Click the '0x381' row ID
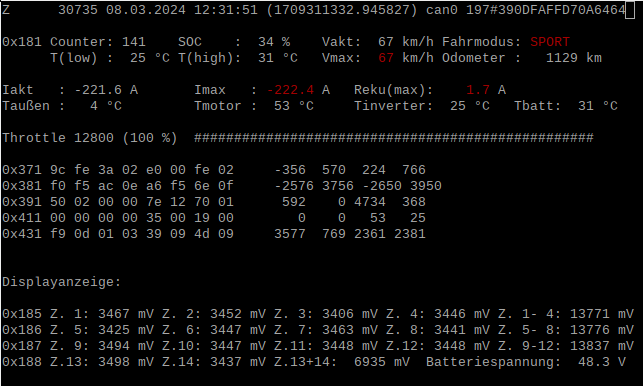The image size is (643, 386). [22, 186]
